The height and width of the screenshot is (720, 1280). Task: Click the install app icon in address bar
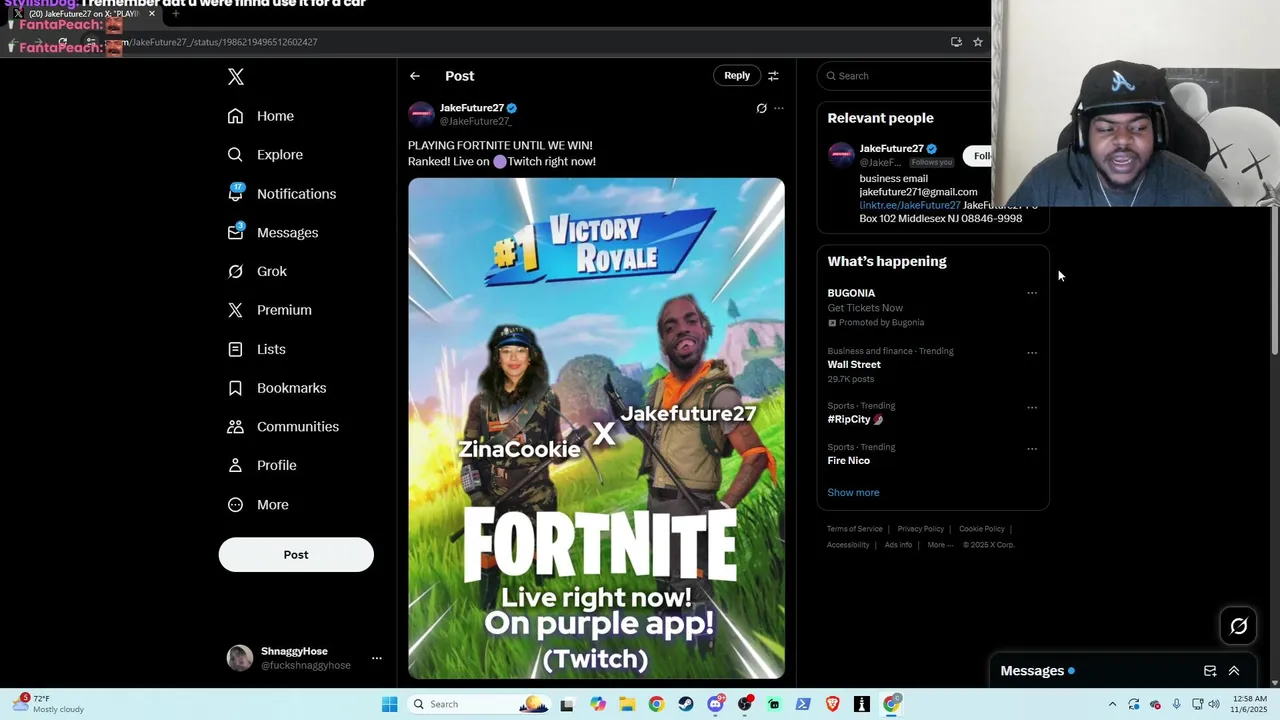tap(956, 42)
